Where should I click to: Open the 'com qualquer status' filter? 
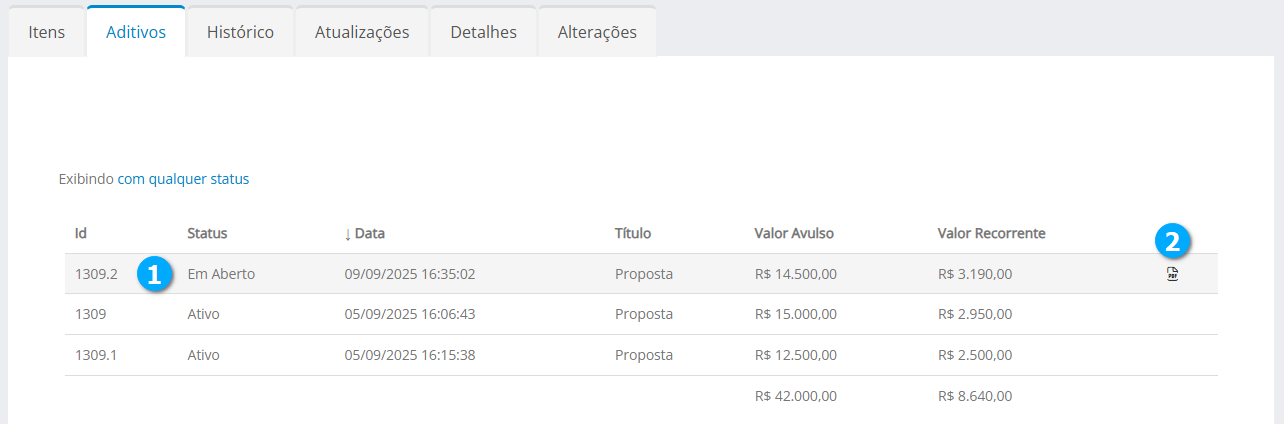pos(183,179)
